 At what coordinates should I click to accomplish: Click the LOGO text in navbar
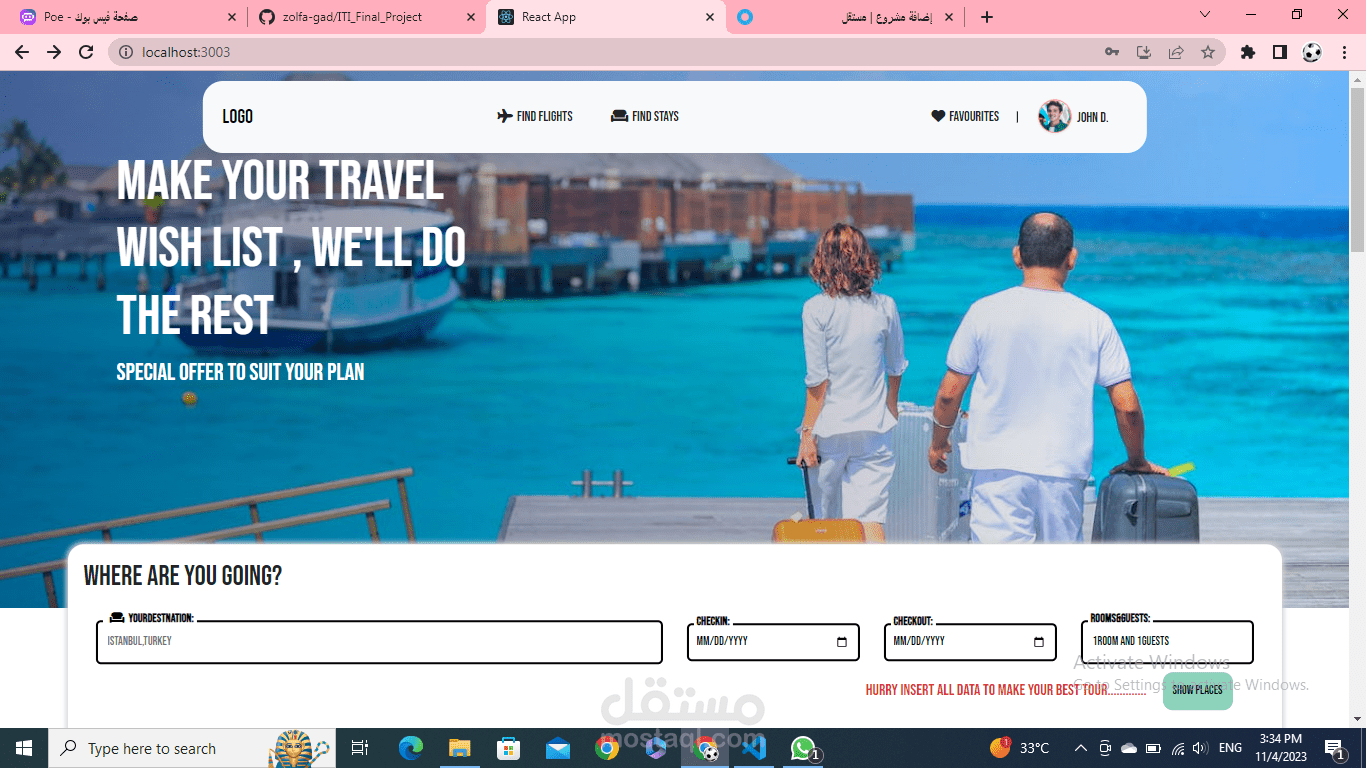tap(237, 116)
